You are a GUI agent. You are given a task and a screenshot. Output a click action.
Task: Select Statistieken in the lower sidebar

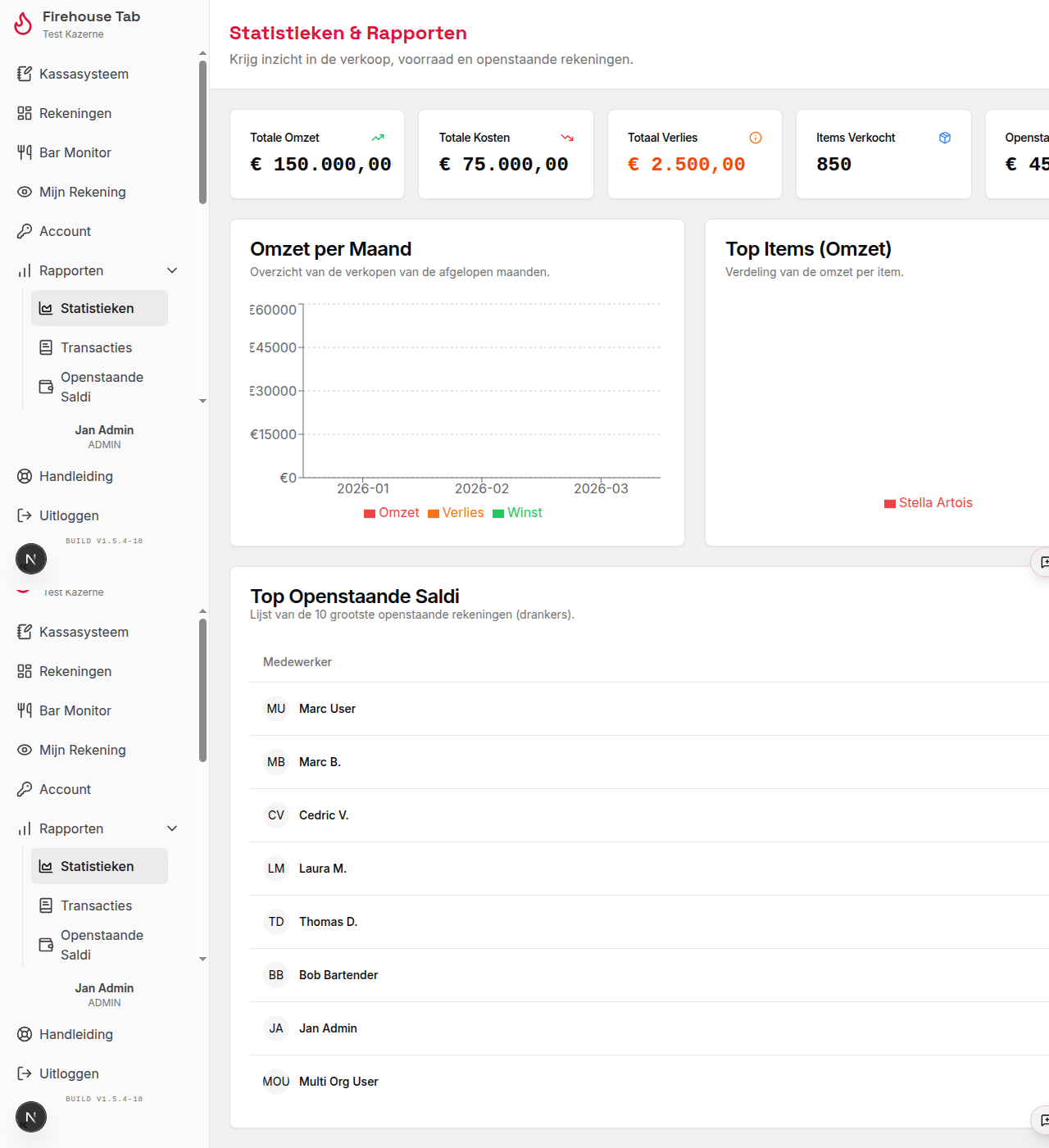click(99, 866)
